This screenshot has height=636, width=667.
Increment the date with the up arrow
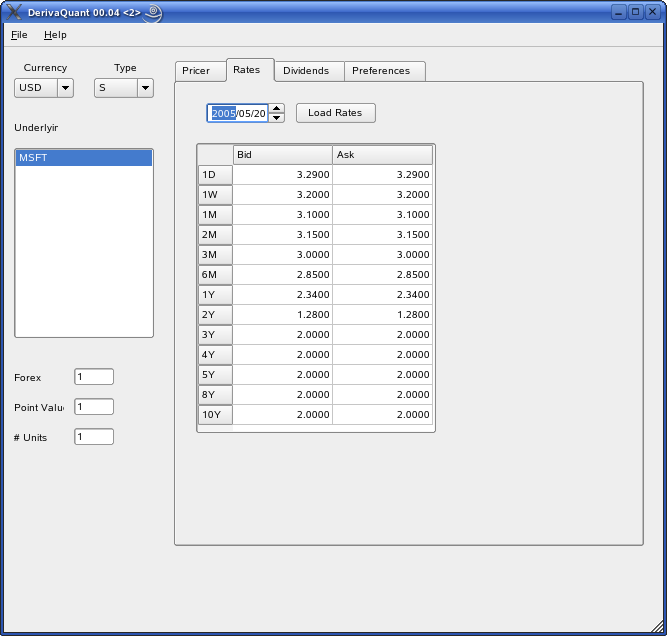(277, 108)
